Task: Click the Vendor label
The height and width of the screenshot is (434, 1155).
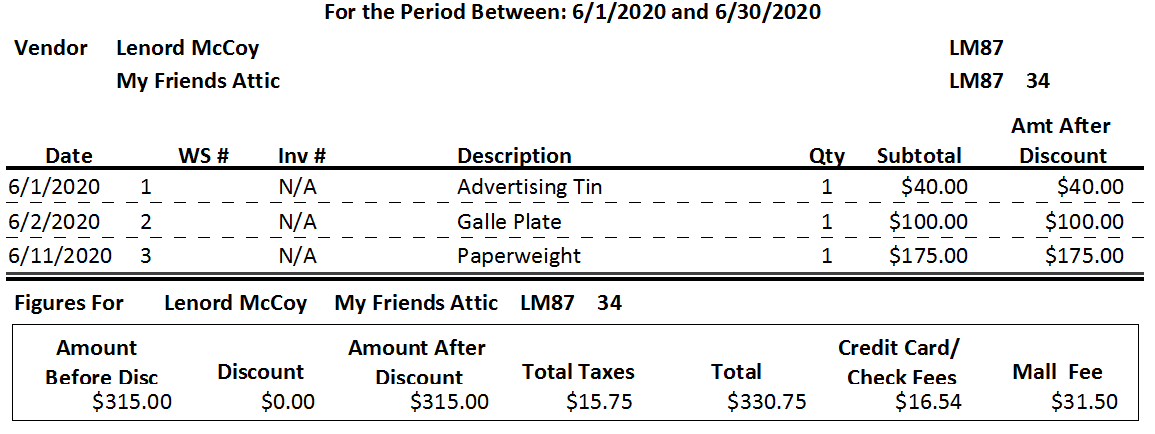Action: pyautogui.click(x=51, y=49)
